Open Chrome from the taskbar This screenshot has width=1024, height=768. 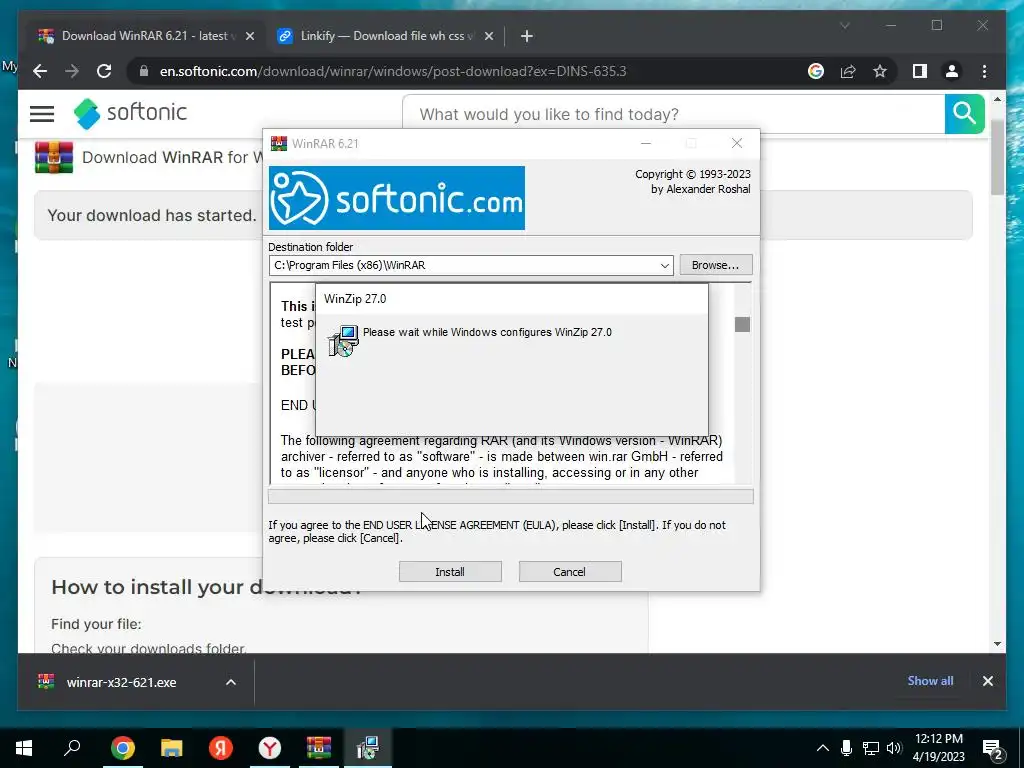pyautogui.click(x=122, y=747)
